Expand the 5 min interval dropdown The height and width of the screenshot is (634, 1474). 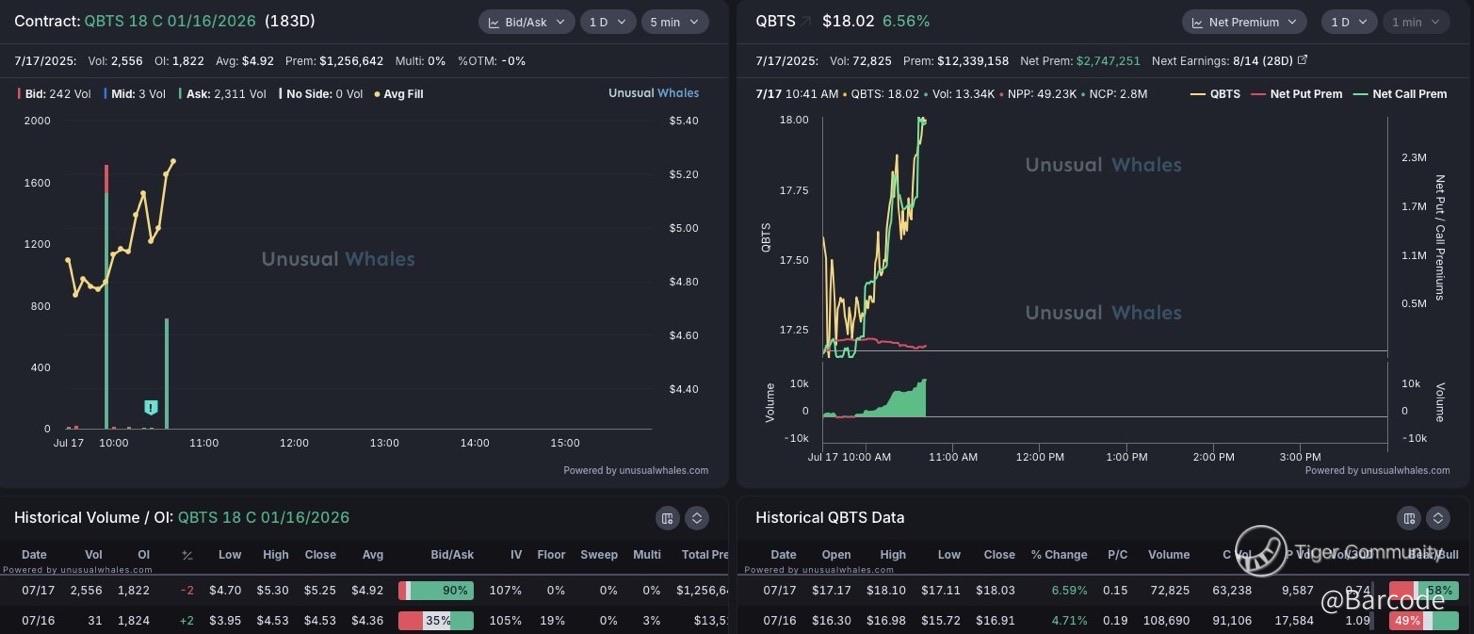click(x=675, y=22)
